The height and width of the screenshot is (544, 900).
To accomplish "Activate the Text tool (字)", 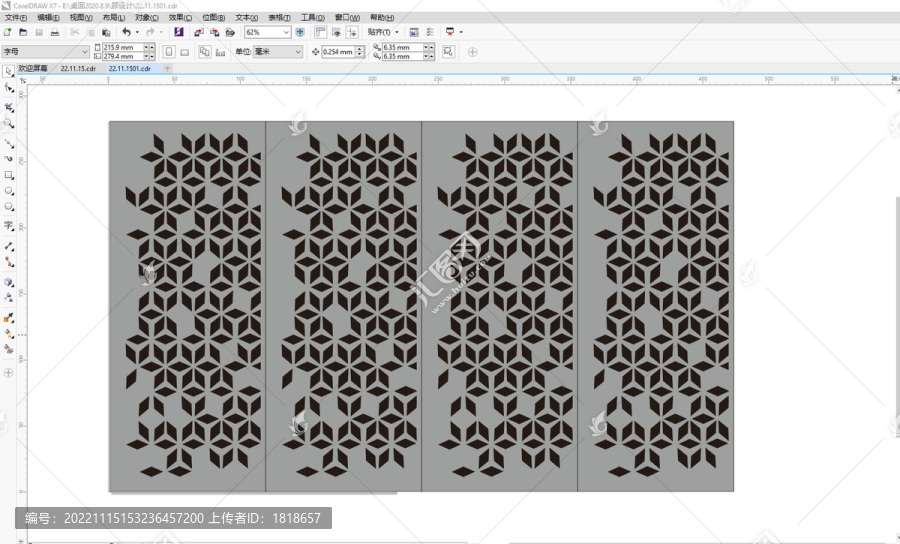I will coord(9,226).
